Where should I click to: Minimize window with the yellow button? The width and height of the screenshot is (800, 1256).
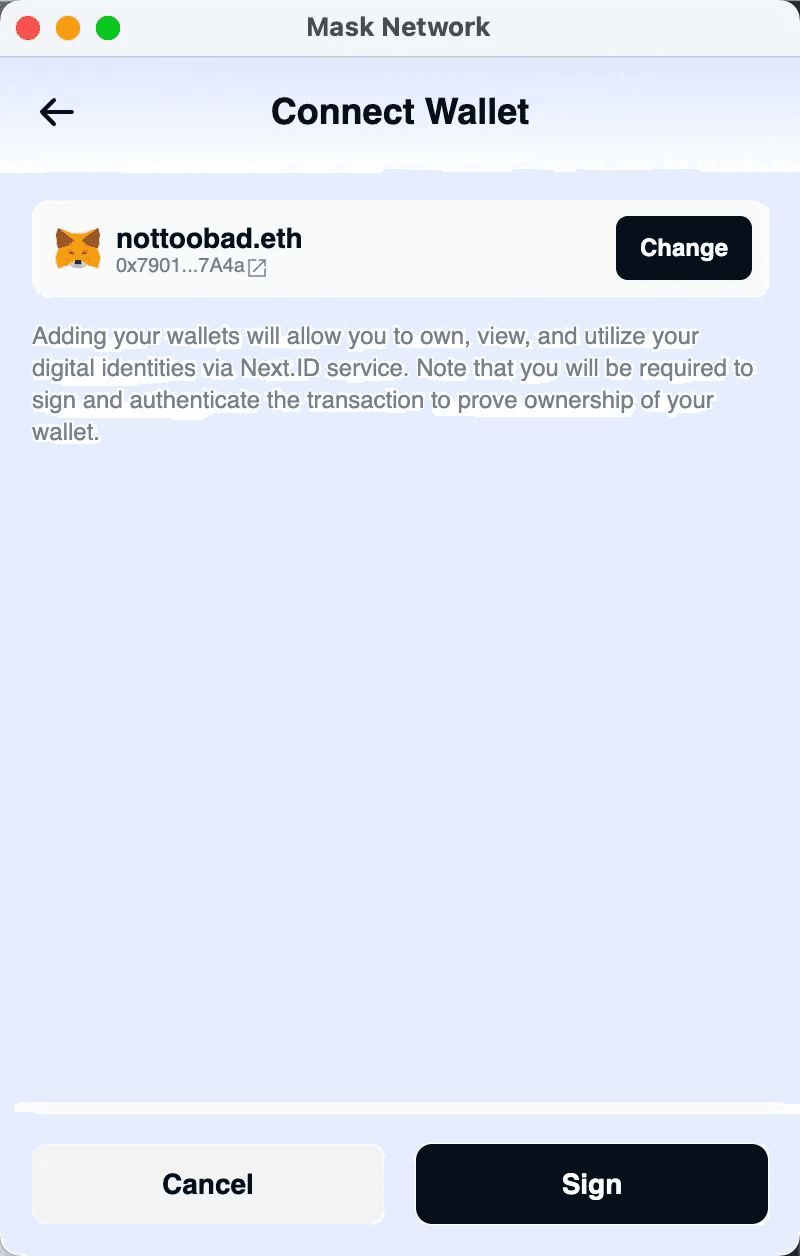point(68,28)
